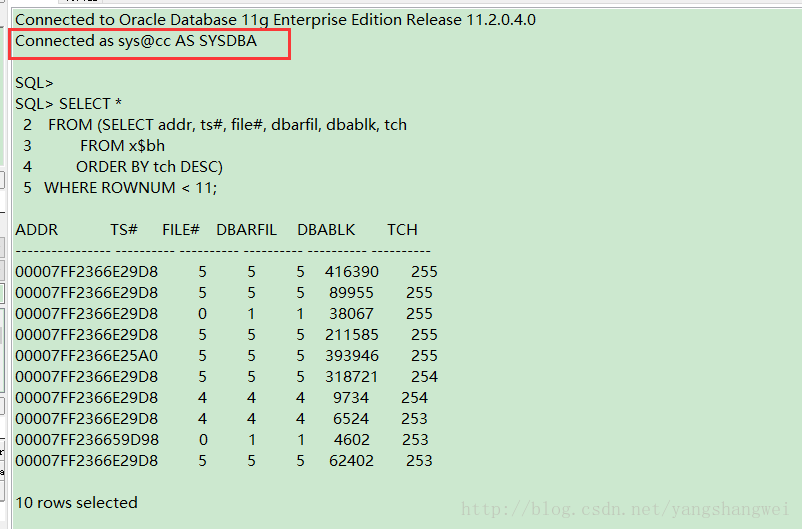Screen dimensions: 802x529
Task: Click DBABLK value 318721
Action: pyautogui.click(x=352, y=377)
